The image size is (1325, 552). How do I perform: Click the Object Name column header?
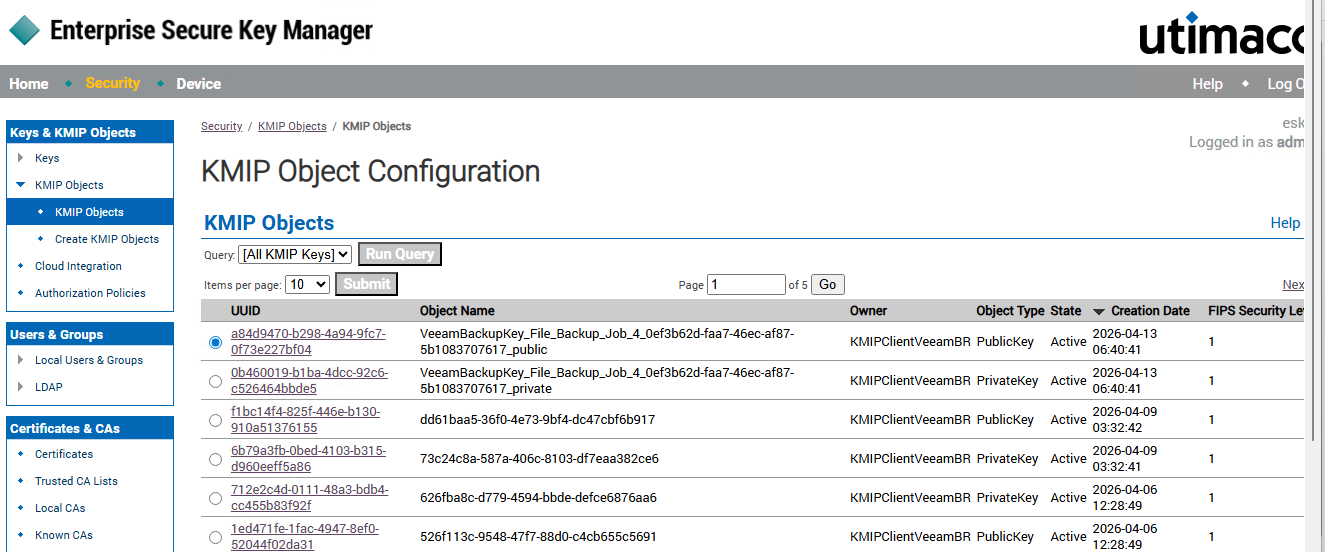pyautogui.click(x=457, y=311)
